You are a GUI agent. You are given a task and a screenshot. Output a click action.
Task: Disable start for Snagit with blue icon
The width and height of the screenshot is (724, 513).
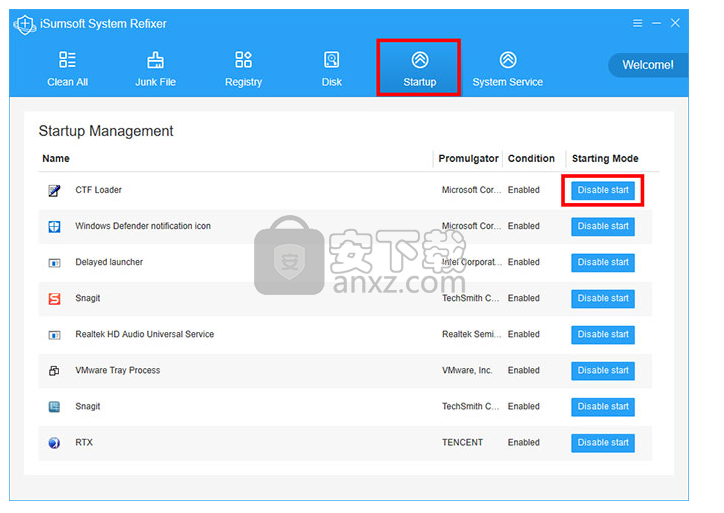(x=603, y=406)
